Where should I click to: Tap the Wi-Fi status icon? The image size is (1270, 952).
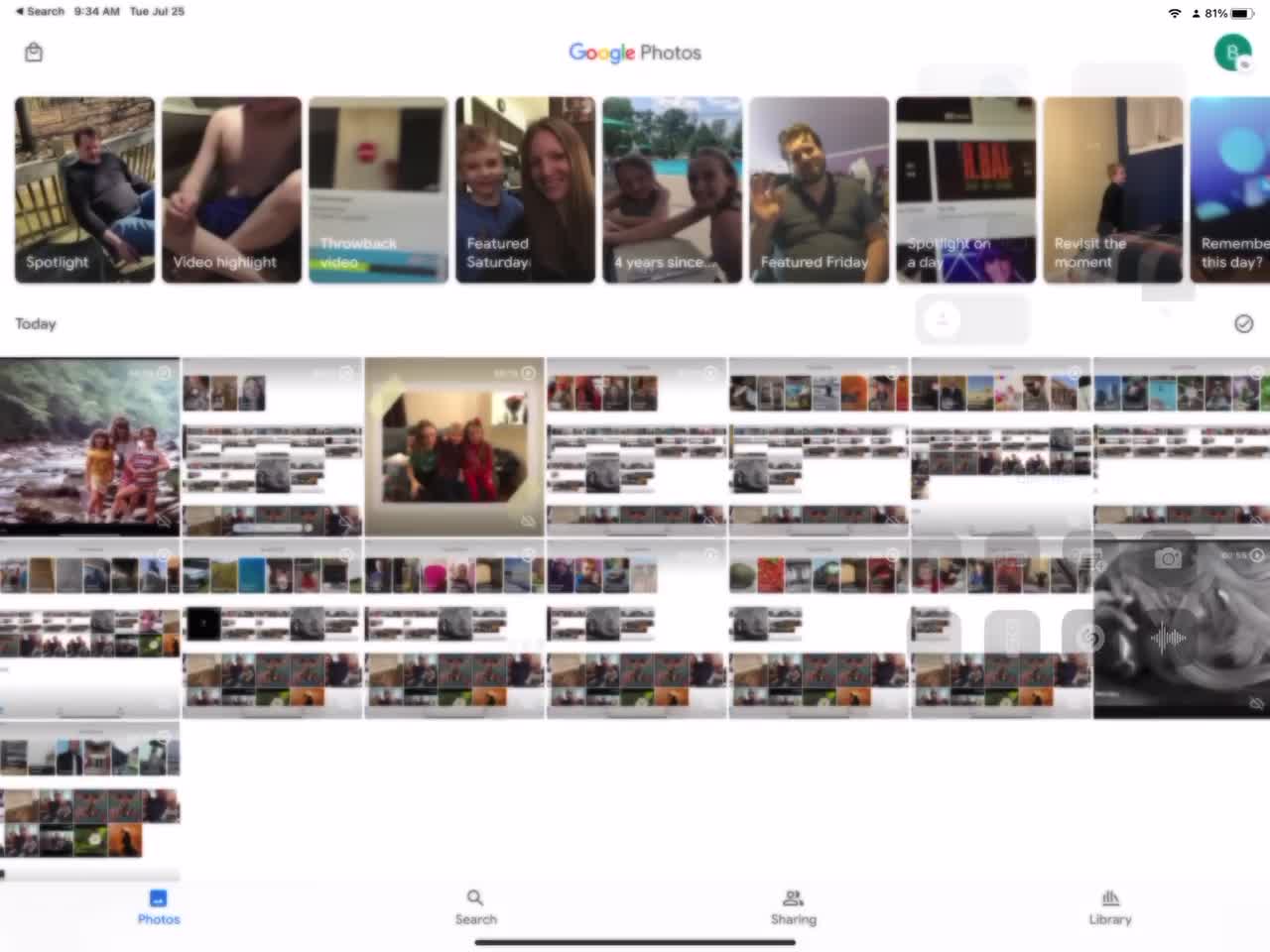(1176, 13)
